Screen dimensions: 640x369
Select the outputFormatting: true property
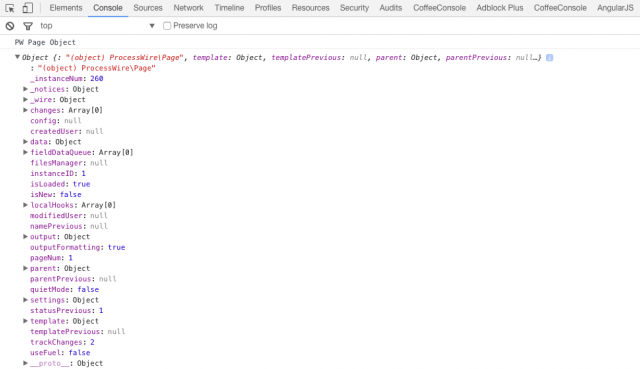(x=78, y=247)
